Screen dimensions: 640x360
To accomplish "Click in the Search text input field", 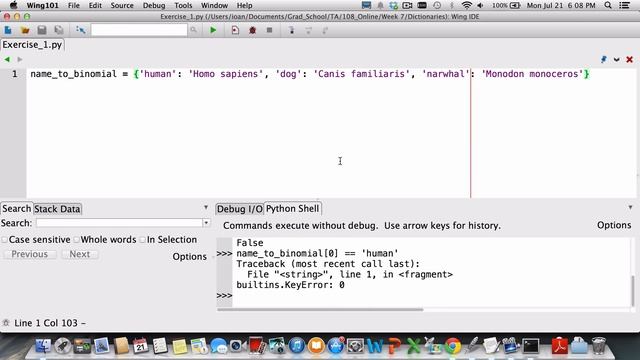I will (119, 223).
